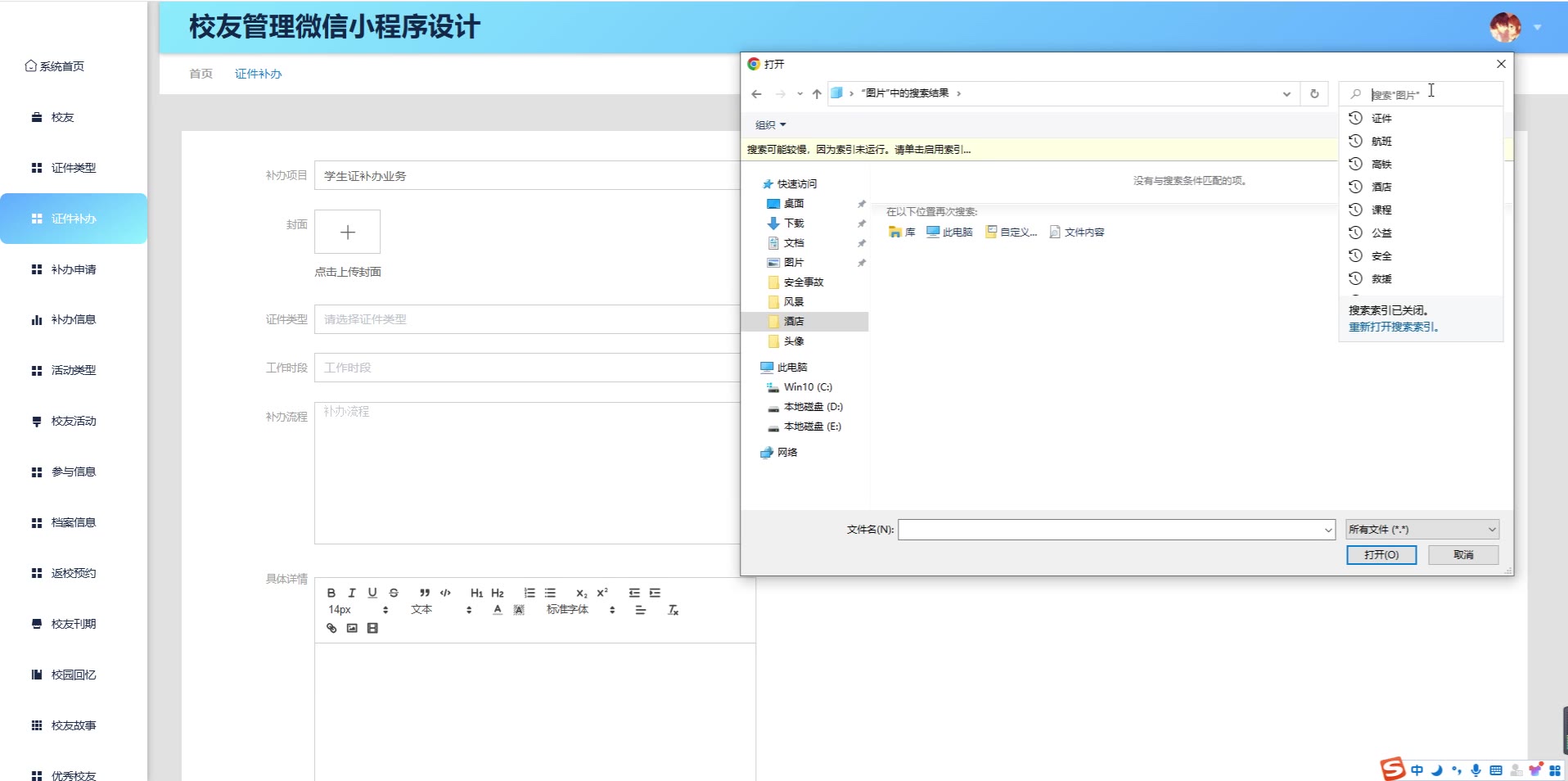Open the 证件类型 select dropdown
The height and width of the screenshot is (781, 1568).
click(527, 319)
